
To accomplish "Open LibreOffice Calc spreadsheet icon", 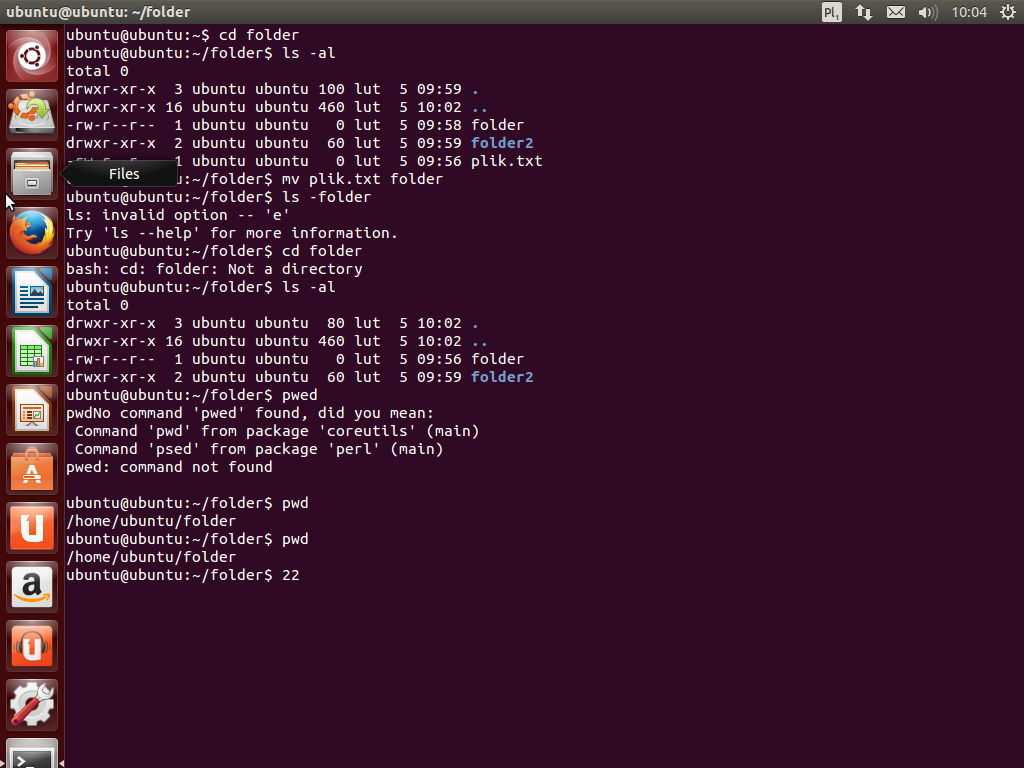I will (33, 351).
